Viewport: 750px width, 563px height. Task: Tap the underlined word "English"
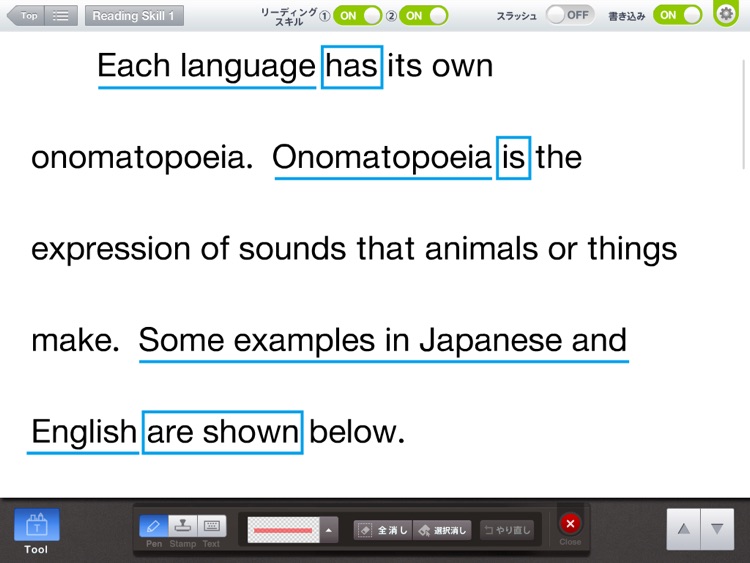pos(84,434)
